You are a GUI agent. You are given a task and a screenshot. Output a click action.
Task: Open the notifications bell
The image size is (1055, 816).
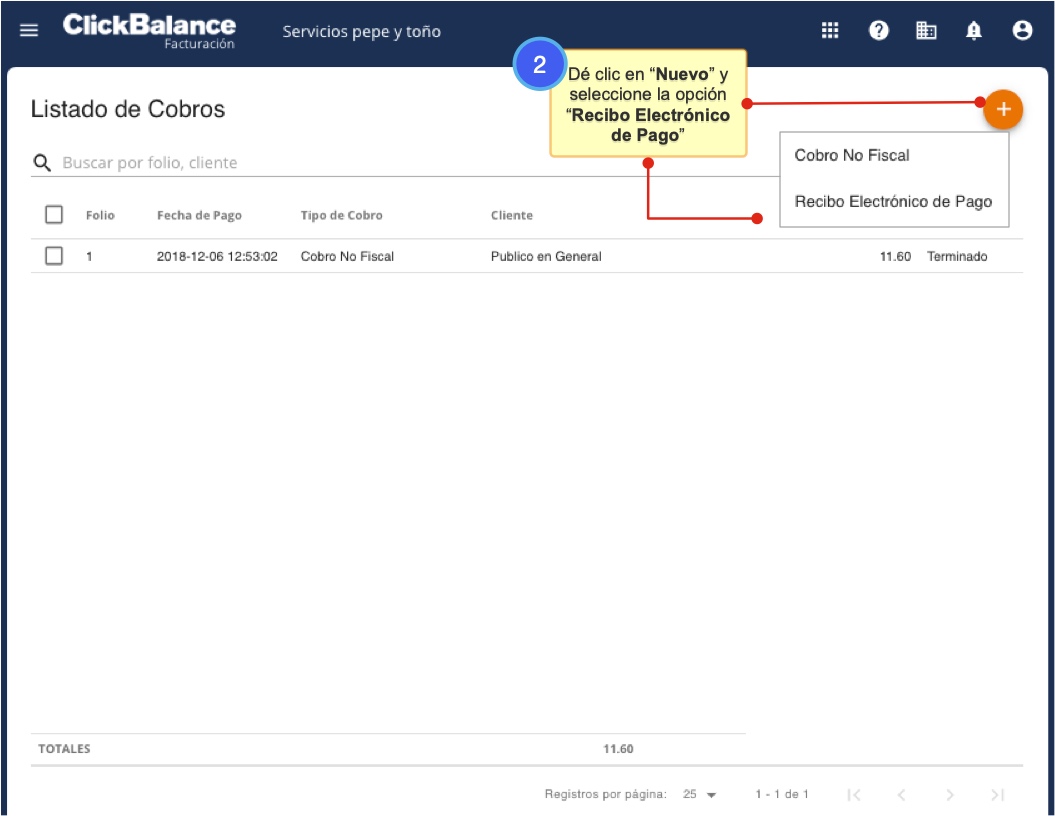[974, 30]
